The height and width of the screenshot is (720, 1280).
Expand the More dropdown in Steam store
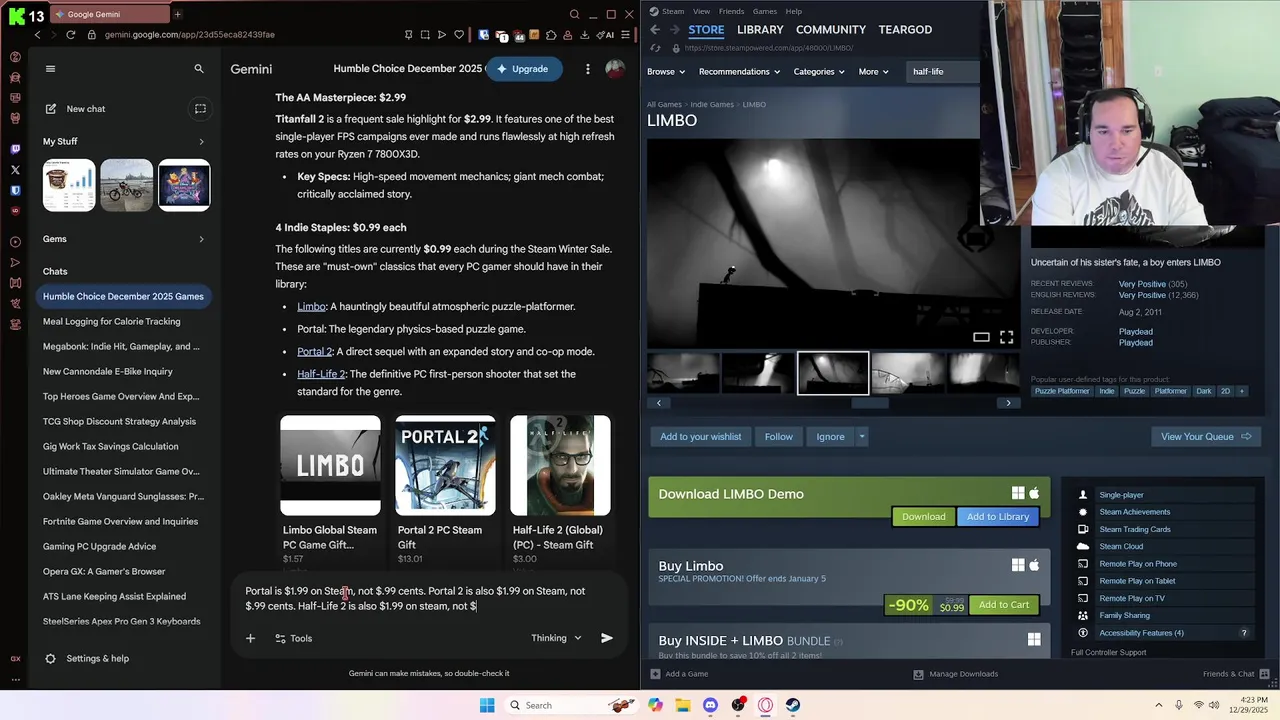coord(873,72)
